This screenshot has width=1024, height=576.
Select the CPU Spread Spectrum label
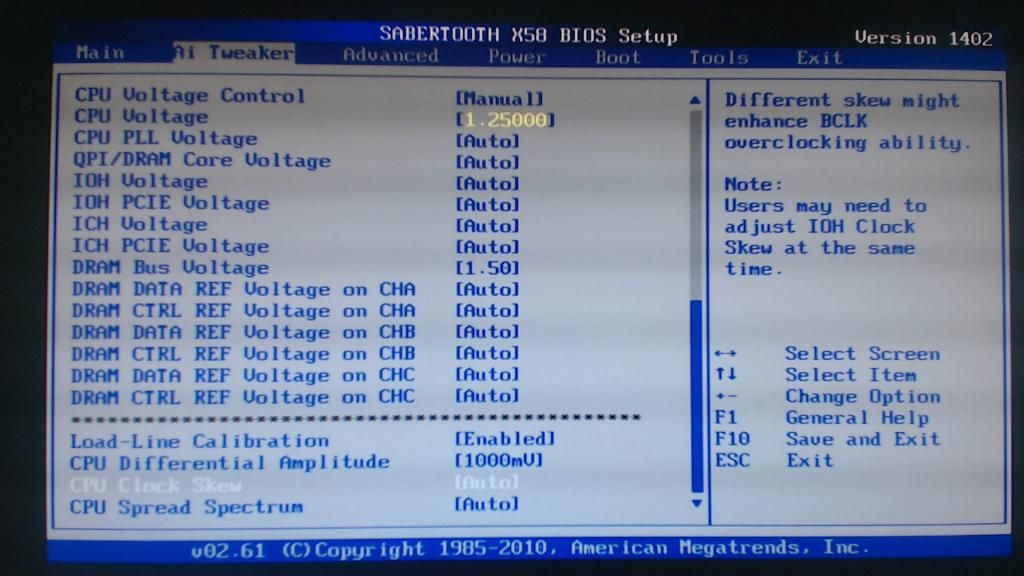tap(187, 507)
